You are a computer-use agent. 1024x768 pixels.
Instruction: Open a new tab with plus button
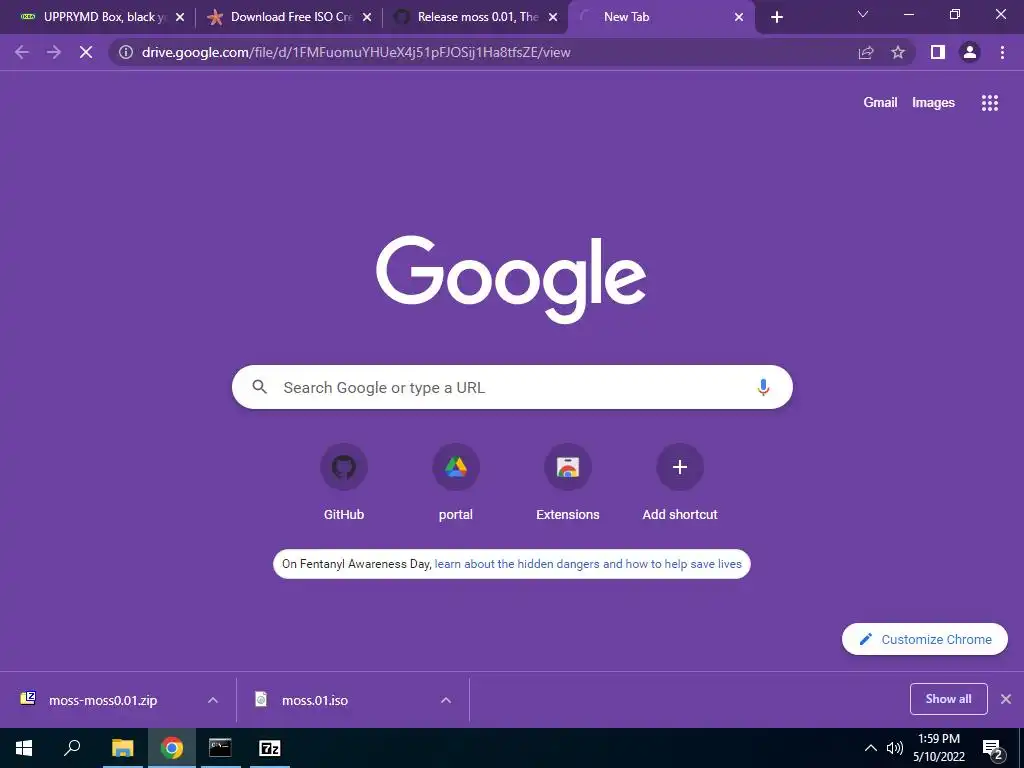[x=776, y=17]
